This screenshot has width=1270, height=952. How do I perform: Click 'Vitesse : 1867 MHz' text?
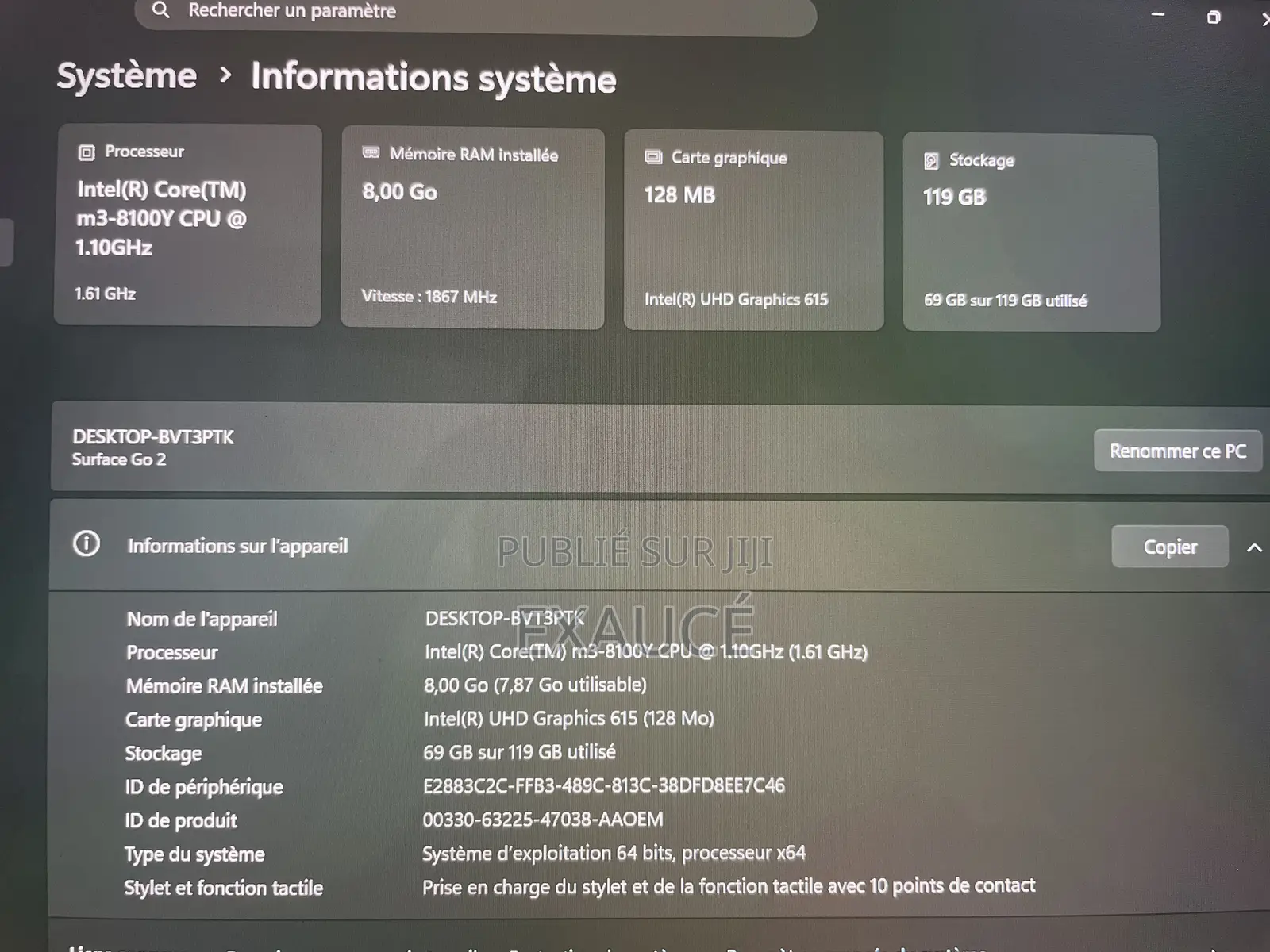coord(429,297)
